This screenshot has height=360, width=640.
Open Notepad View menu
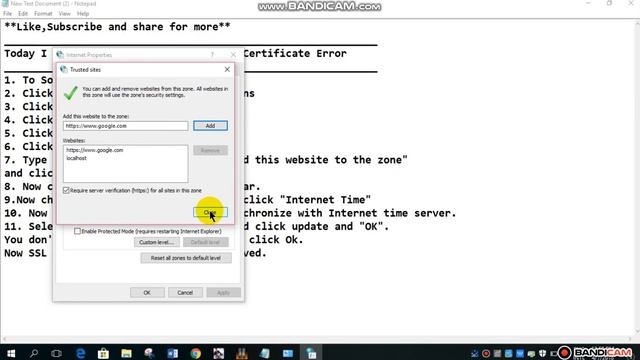(x=64, y=13)
